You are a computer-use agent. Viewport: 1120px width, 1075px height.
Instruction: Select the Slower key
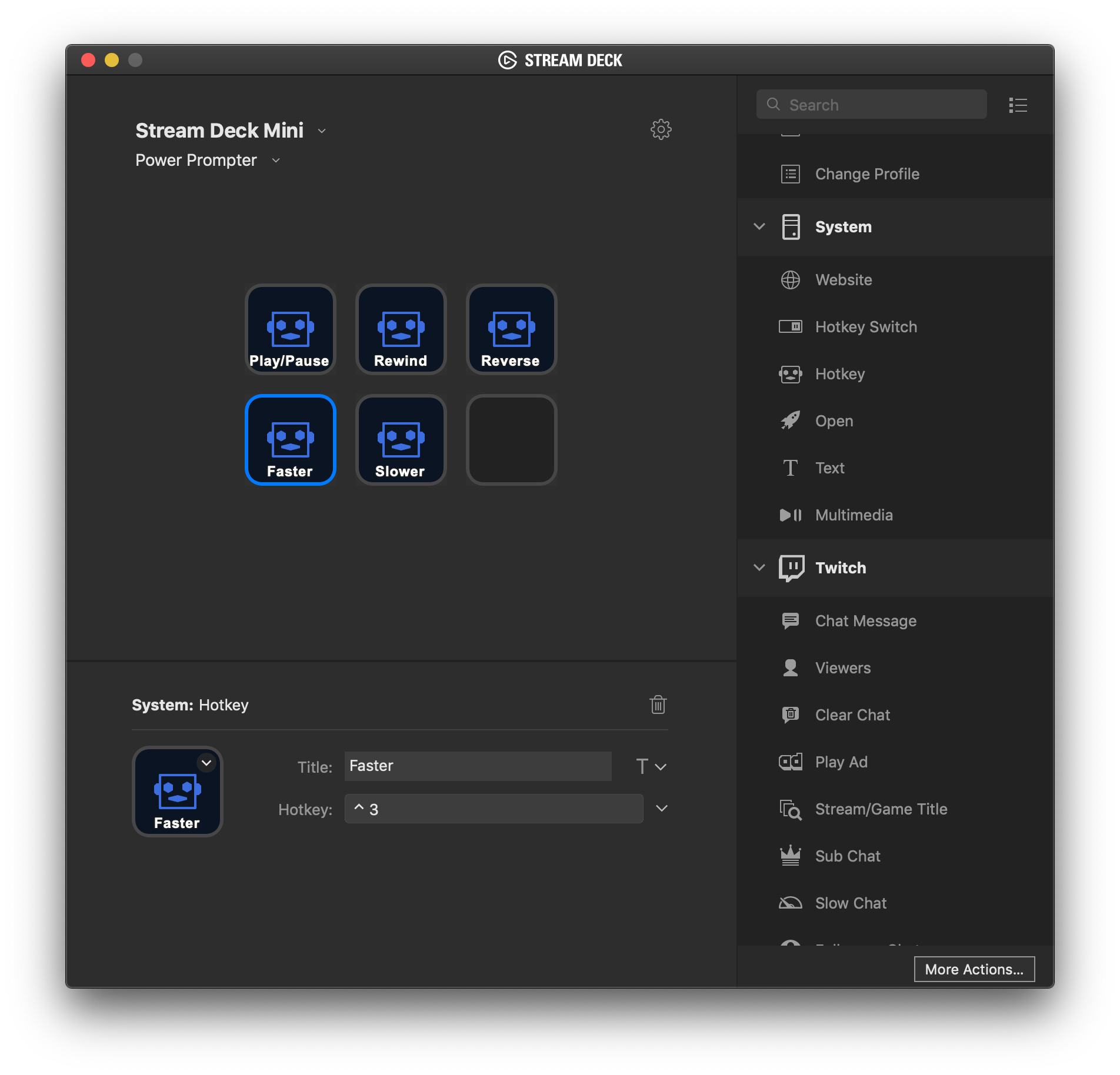pos(401,440)
